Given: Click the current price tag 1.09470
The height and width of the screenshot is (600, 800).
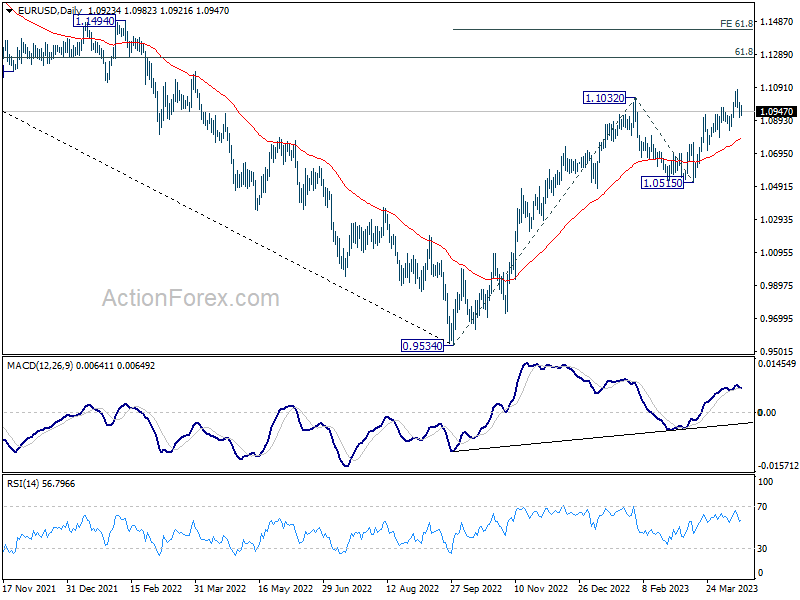Looking at the screenshot, I should click(777, 111).
